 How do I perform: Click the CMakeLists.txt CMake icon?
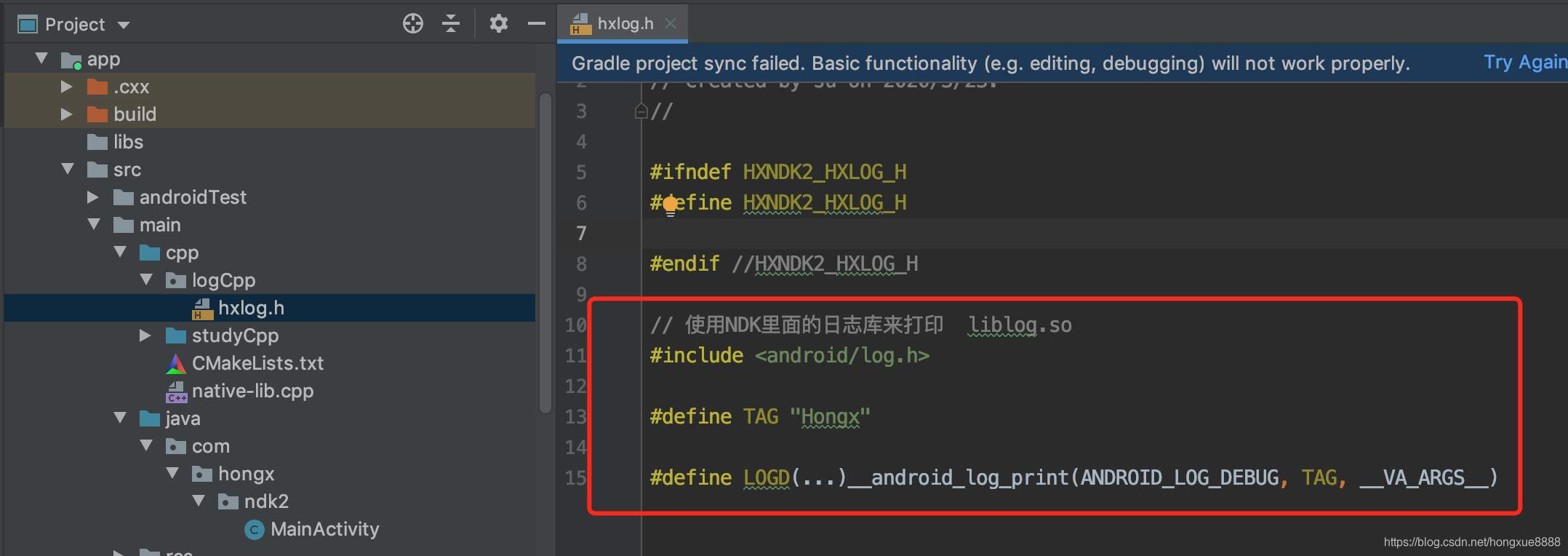coord(176,364)
